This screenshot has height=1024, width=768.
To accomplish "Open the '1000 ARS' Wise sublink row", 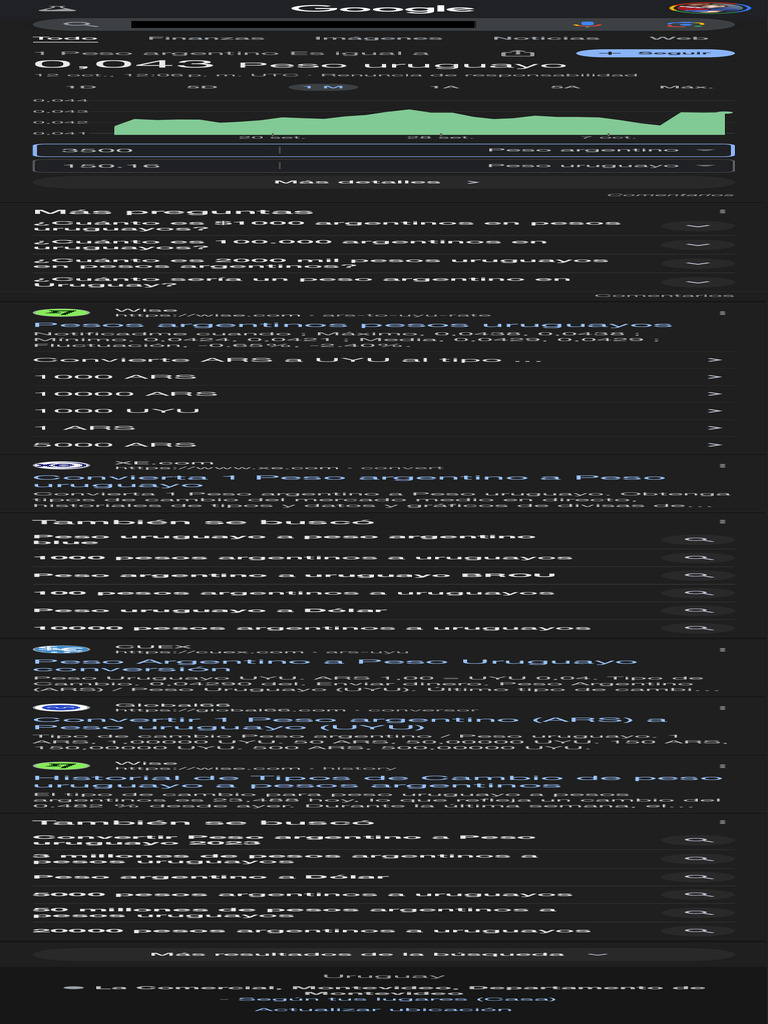I will [x=384, y=377].
